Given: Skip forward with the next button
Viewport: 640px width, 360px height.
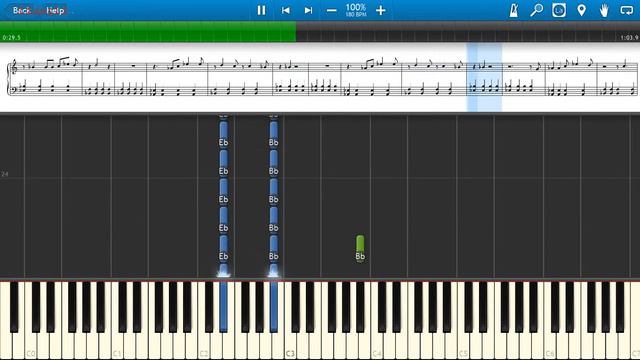Looking at the screenshot, I should 309,10.
